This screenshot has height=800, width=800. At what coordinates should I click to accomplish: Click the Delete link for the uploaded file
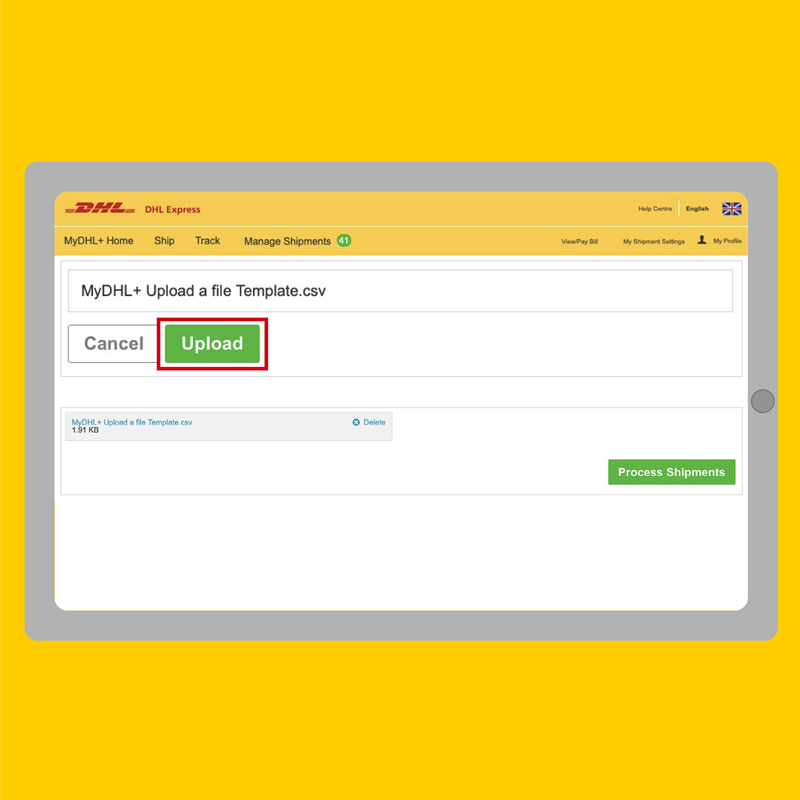tap(374, 422)
